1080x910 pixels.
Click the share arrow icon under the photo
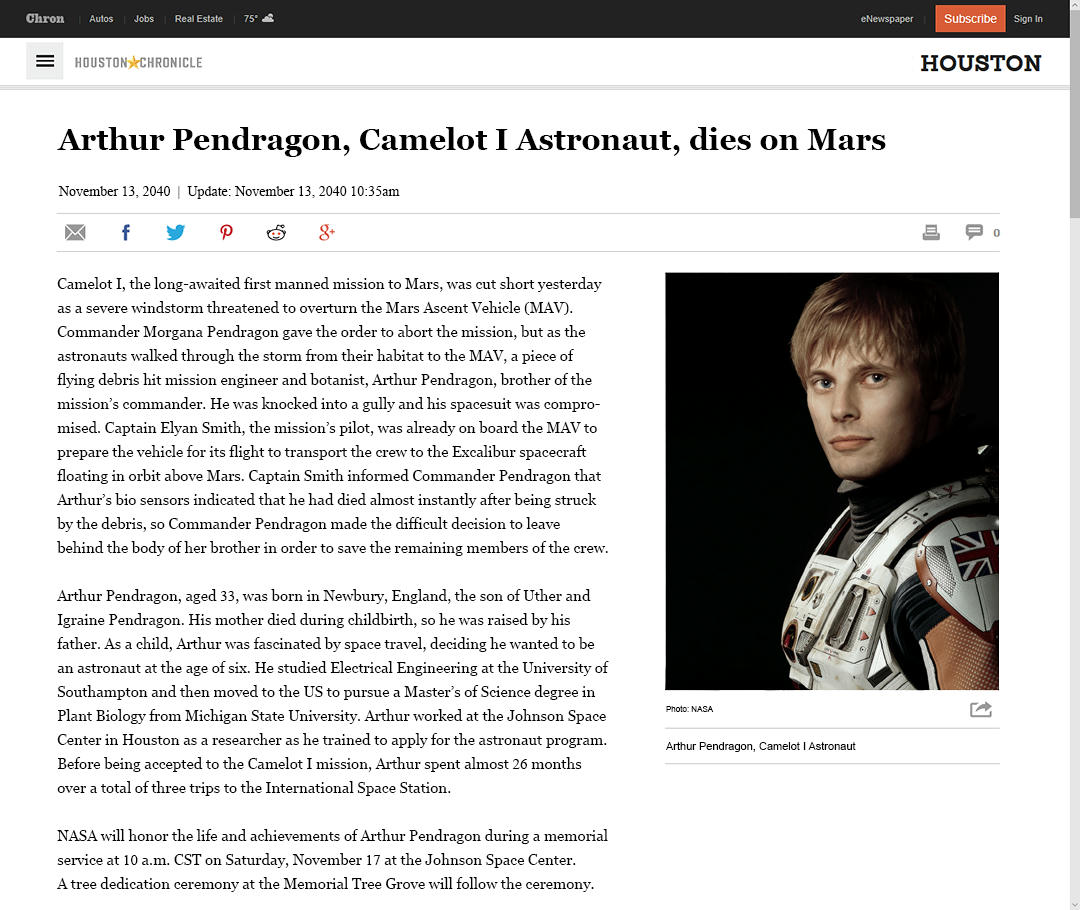tap(981, 709)
